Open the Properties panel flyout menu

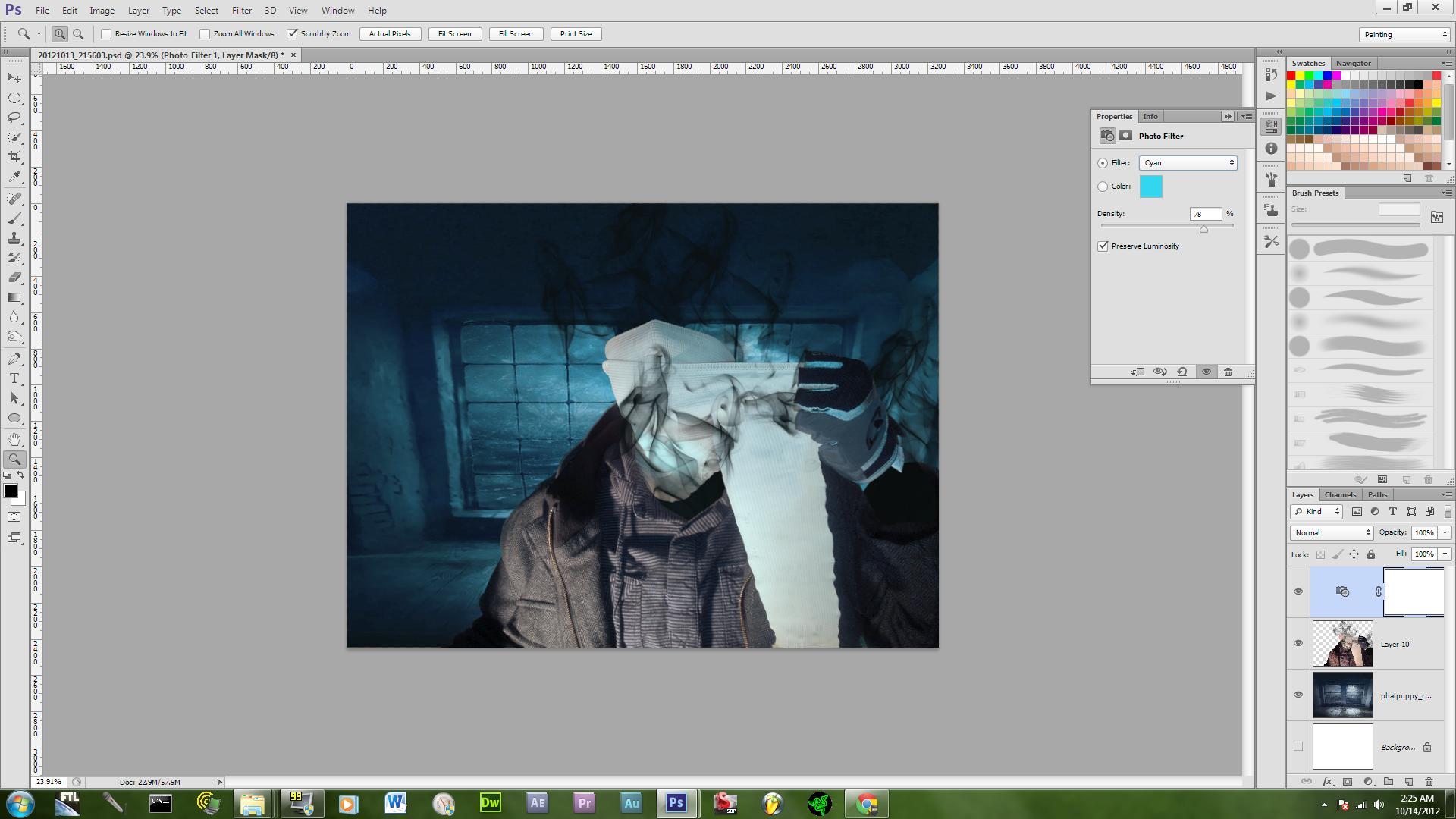1247,116
